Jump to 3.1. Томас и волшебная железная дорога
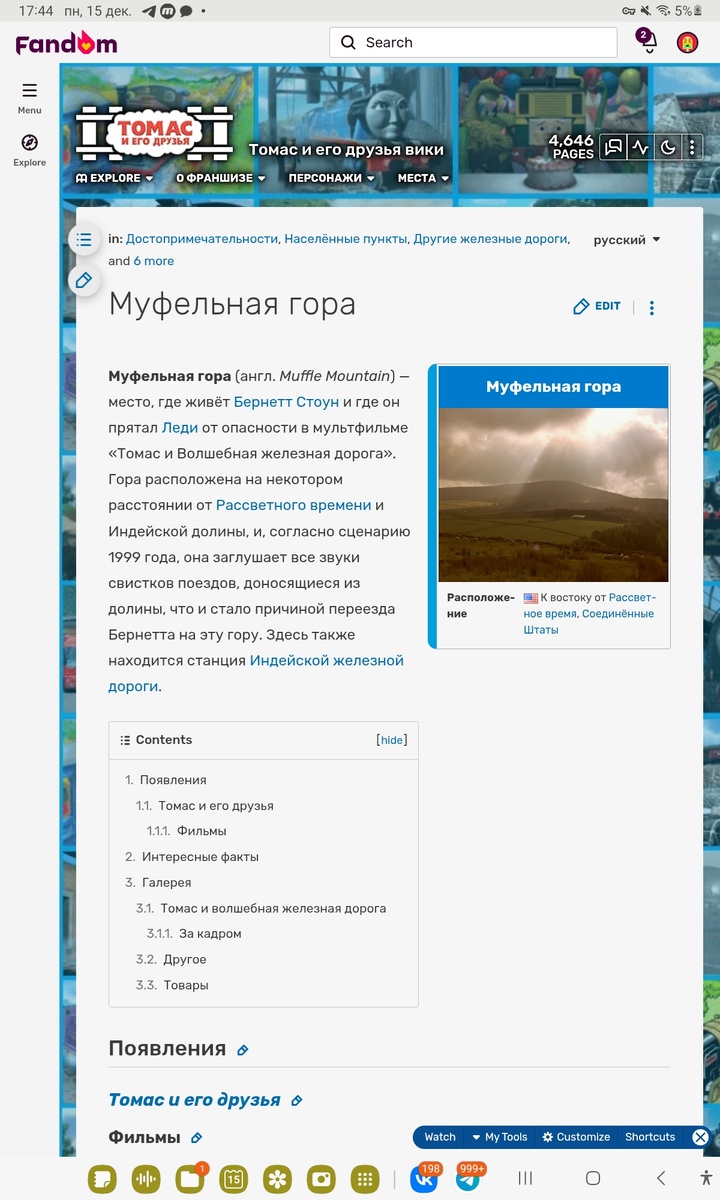 (261, 909)
